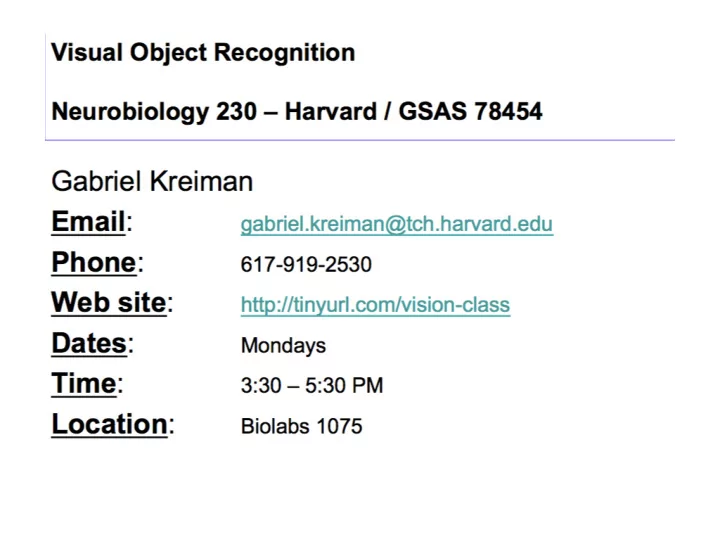Image resolution: width=720 pixels, height=540 pixels.
Task: Click the Biolabs 1075 text
Action: click(x=302, y=426)
